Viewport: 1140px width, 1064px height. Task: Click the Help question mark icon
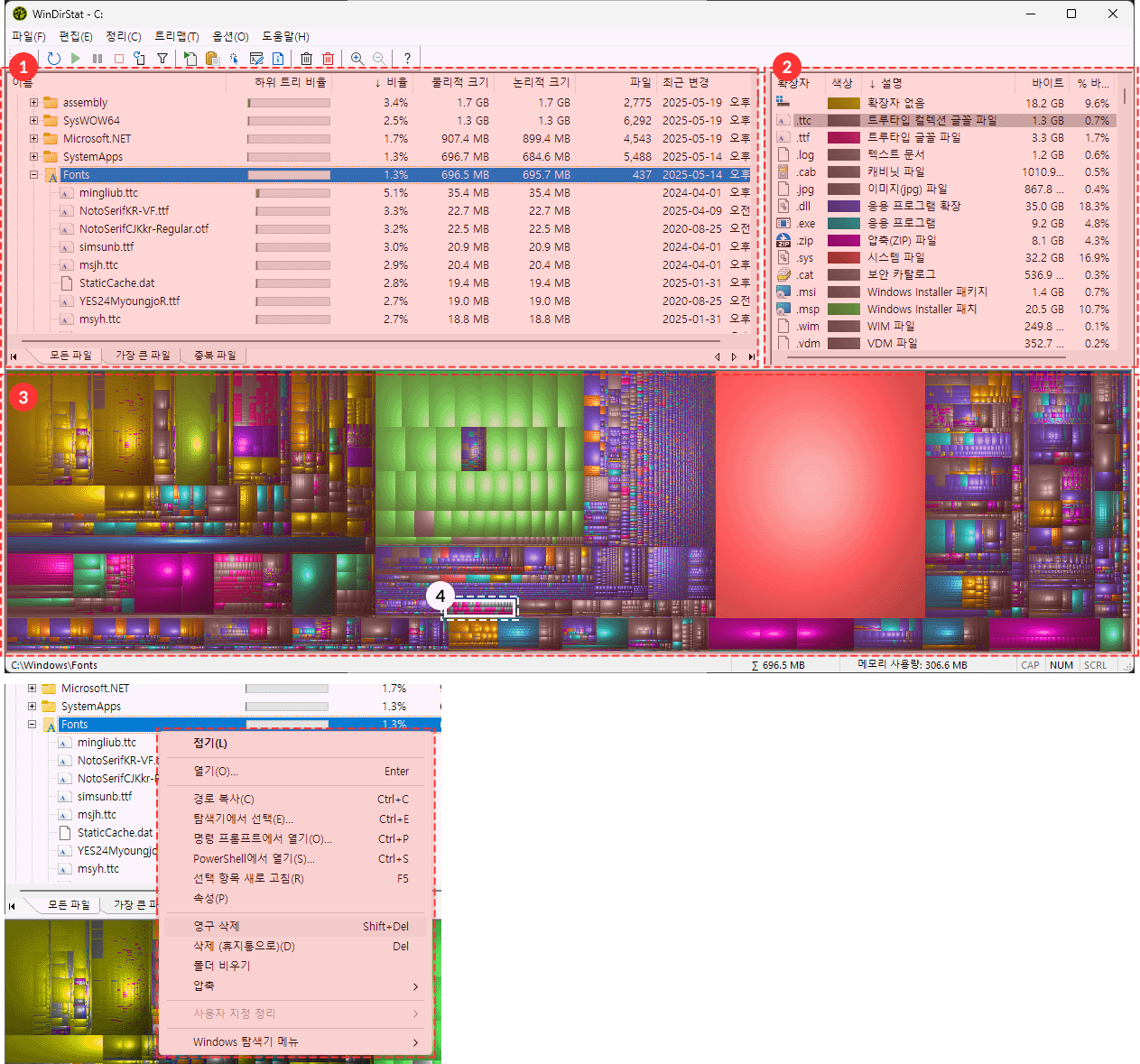[x=407, y=59]
